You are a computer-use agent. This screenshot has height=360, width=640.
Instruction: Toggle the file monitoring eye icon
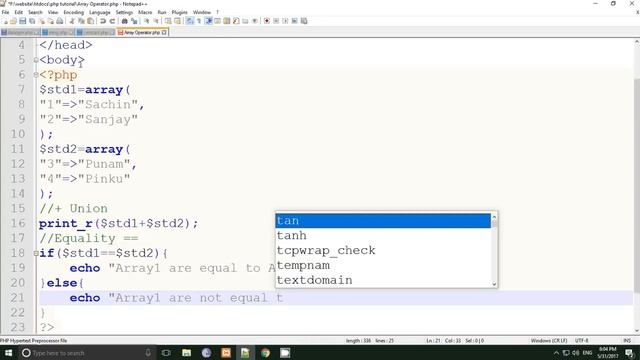(x=255, y=21)
